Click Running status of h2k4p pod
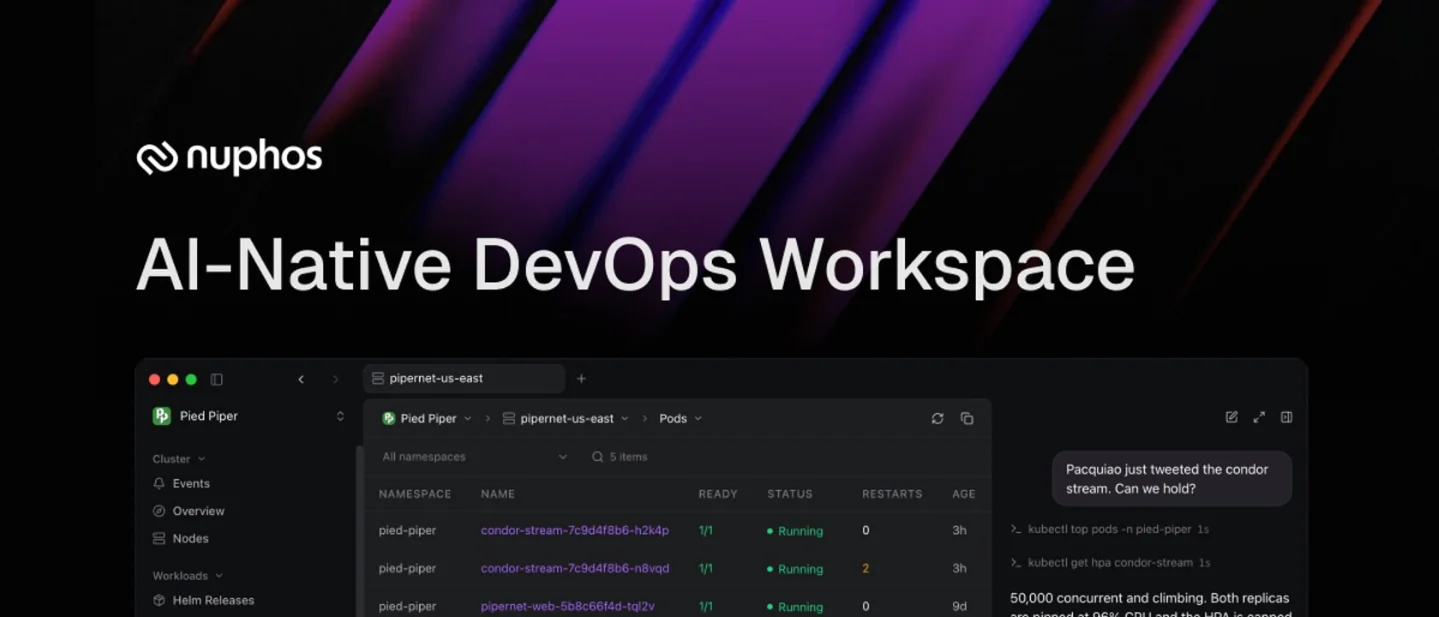The width and height of the screenshot is (1439, 617). (x=795, y=531)
